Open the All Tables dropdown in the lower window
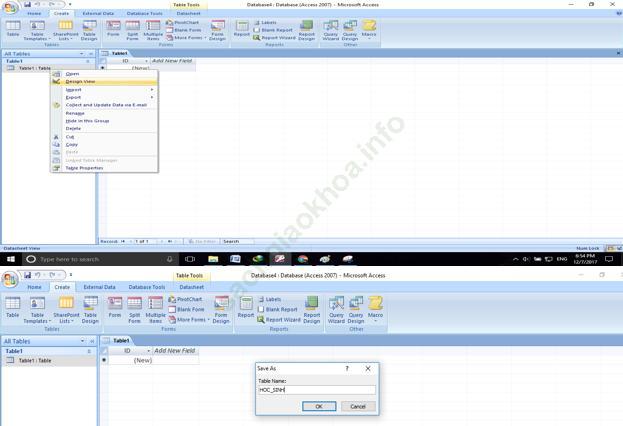Screen dimensions: 623x426 [x=83, y=341]
